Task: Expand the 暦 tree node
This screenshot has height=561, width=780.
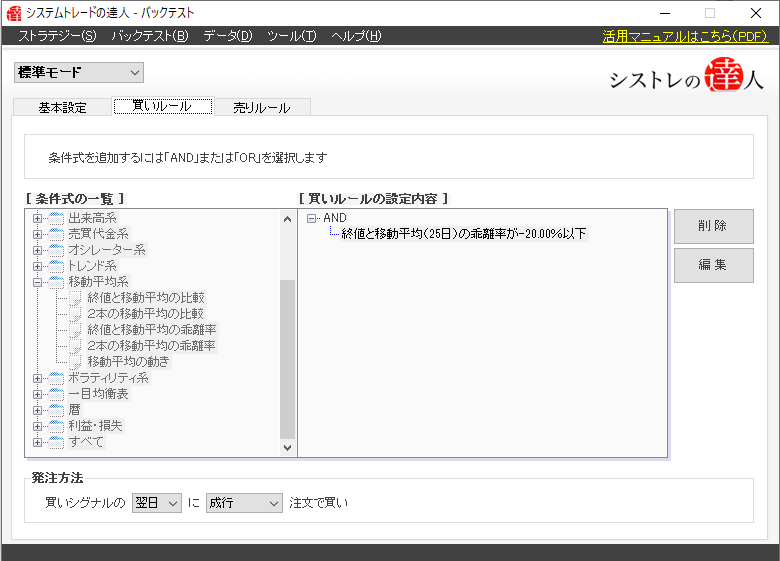Action: click(x=37, y=410)
